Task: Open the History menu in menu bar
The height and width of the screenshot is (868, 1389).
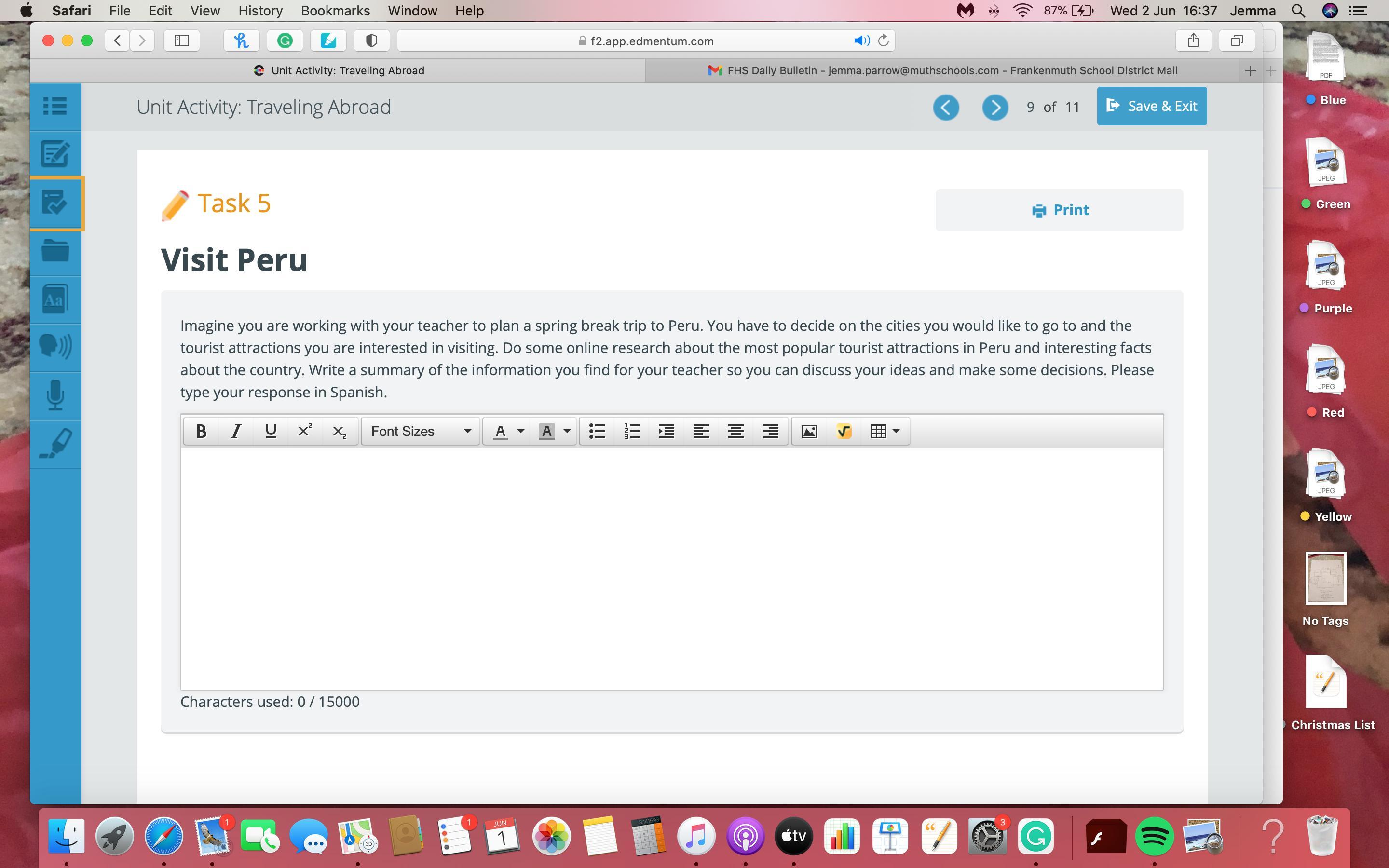Action: pos(260,11)
